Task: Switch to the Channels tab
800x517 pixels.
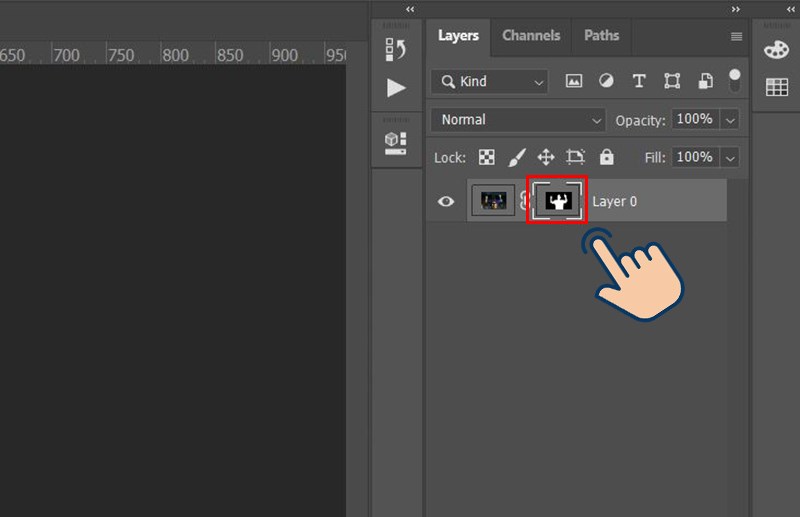Action: click(531, 35)
